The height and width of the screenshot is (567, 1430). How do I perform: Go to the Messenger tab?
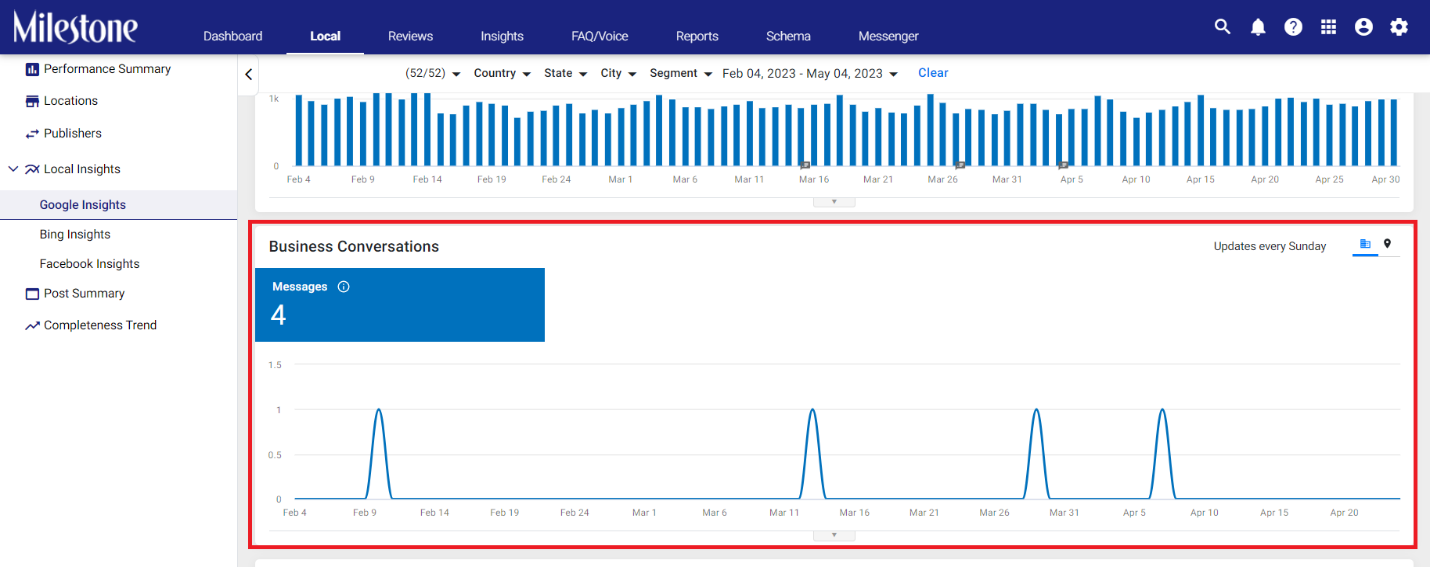click(889, 36)
